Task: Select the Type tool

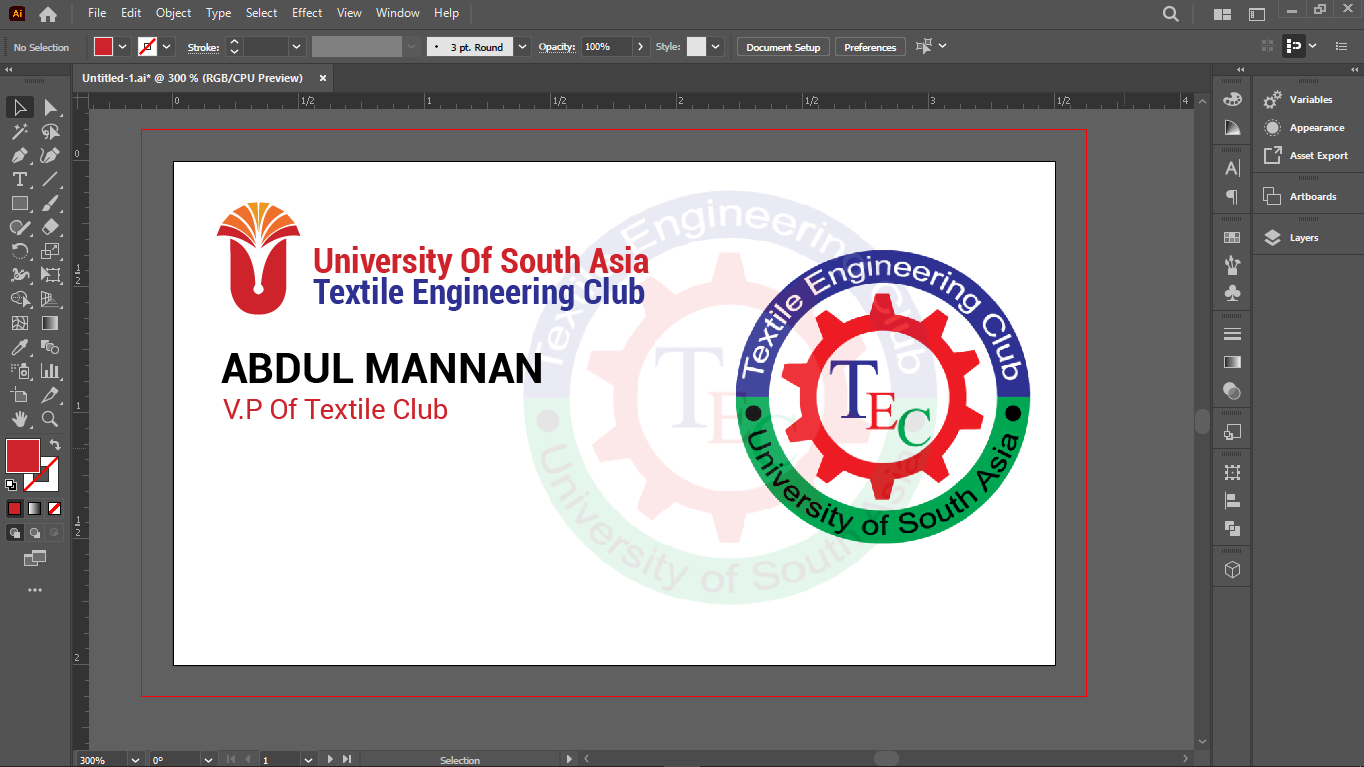Action: pos(19,179)
